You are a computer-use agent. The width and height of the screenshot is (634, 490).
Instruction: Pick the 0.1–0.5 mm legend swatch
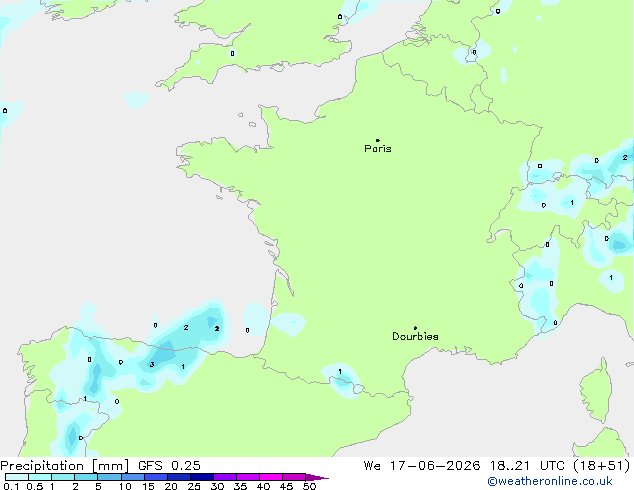pyautogui.click(x=17, y=477)
